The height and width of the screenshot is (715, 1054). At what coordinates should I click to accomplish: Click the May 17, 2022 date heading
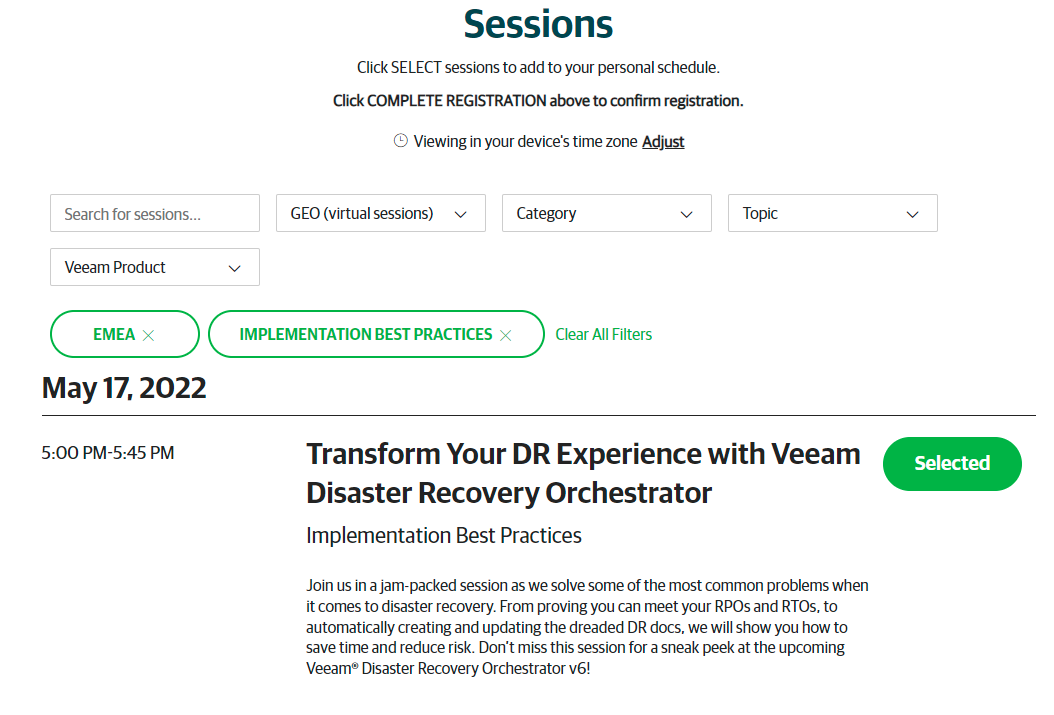(124, 388)
